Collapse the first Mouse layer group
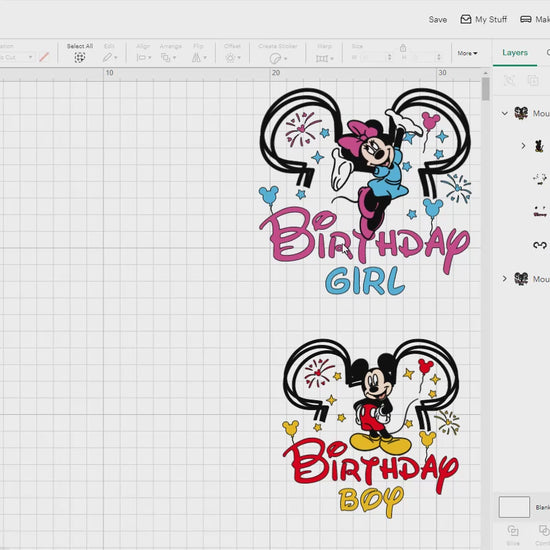Screen dimensions: 550x550 (x=504, y=113)
